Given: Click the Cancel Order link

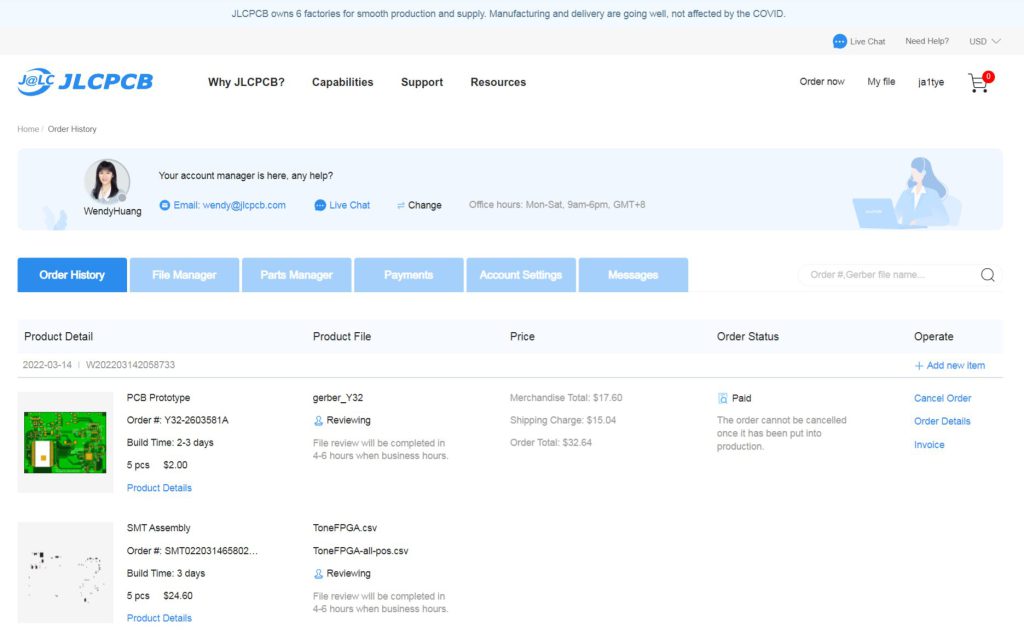Looking at the screenshot, I should coord(942,398).
